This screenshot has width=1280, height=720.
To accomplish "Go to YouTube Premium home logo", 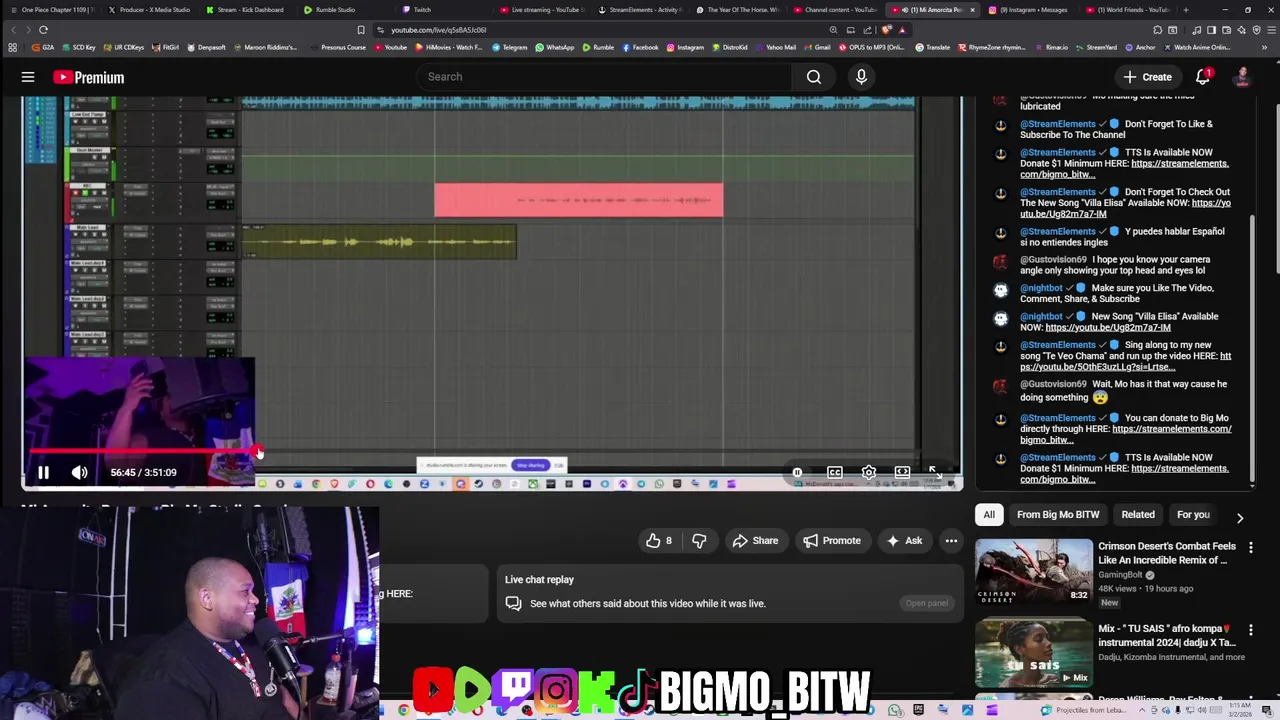I will (x=89, y=77).
